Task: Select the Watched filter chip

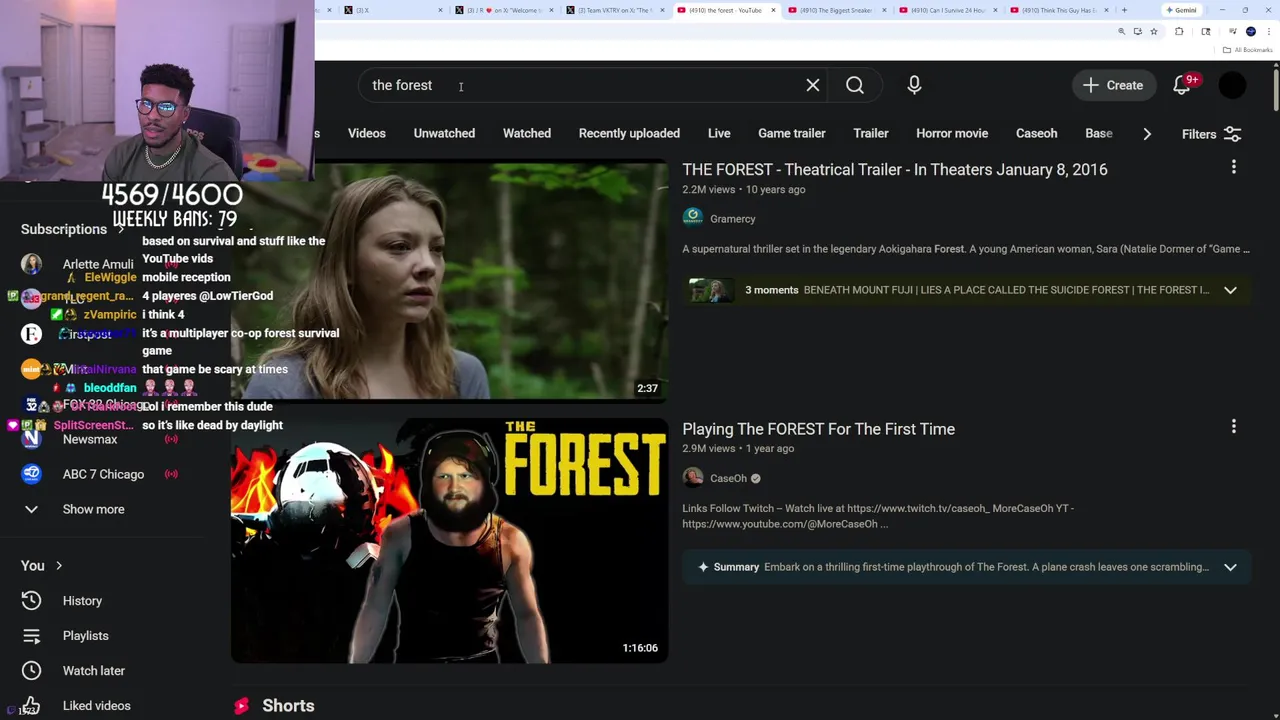Action: 527,133
